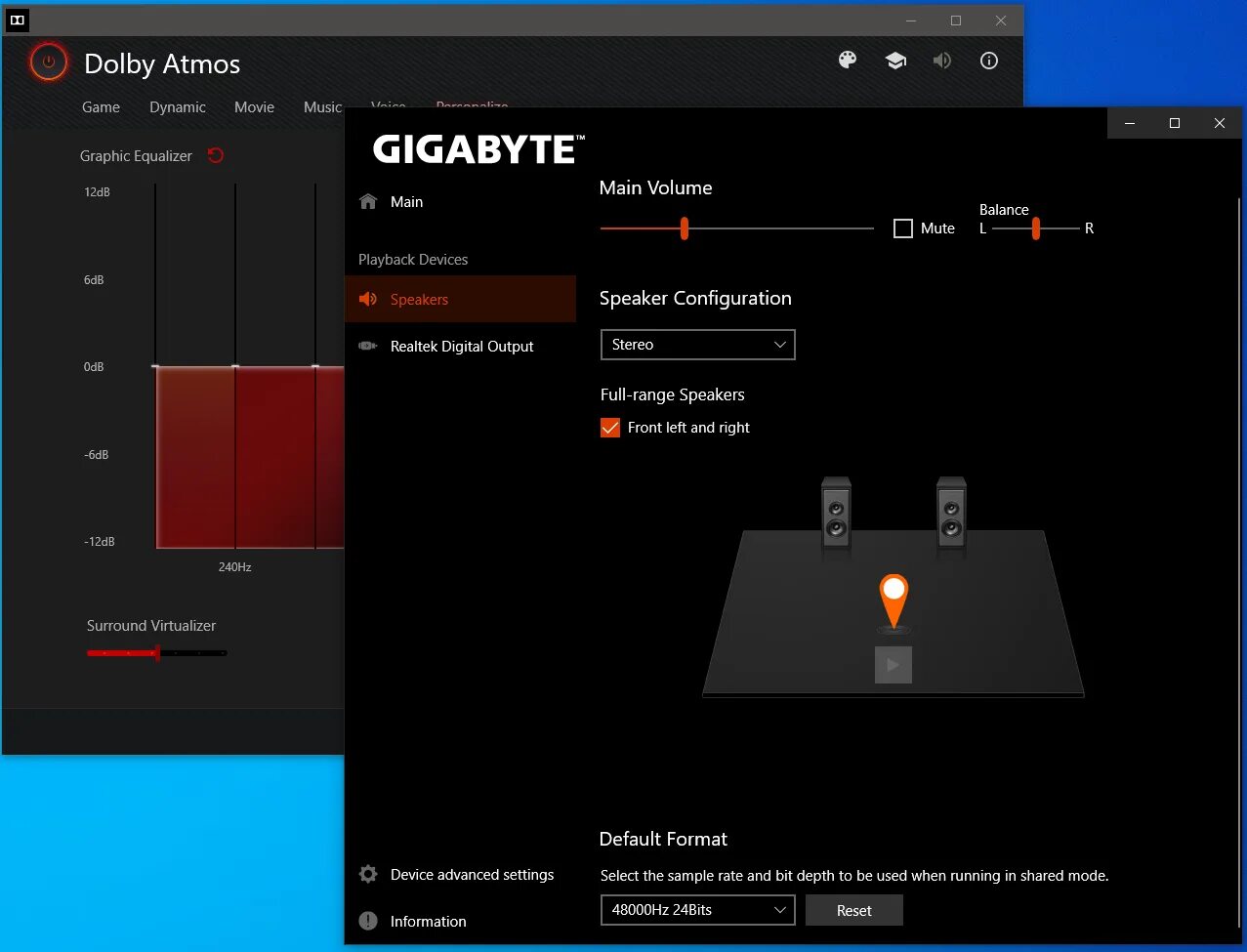Screen dimensions: 1247x952
Task: Click the Dolby Atmos speaker volume icon
Action: click(942, 61)
